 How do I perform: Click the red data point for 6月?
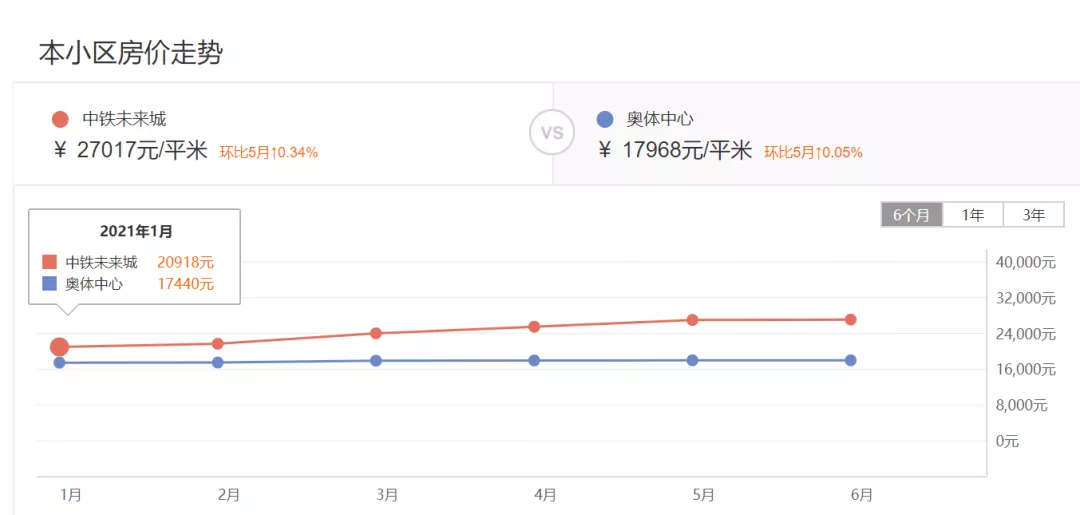click(x=850, y=320)
